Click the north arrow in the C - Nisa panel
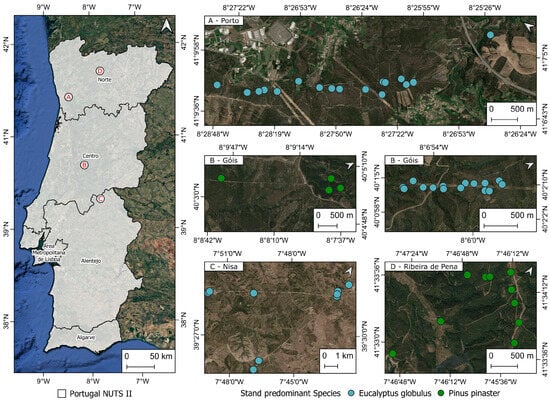This screenshot has height=401, width=550. pyautogui.click(x=348, y=271)
